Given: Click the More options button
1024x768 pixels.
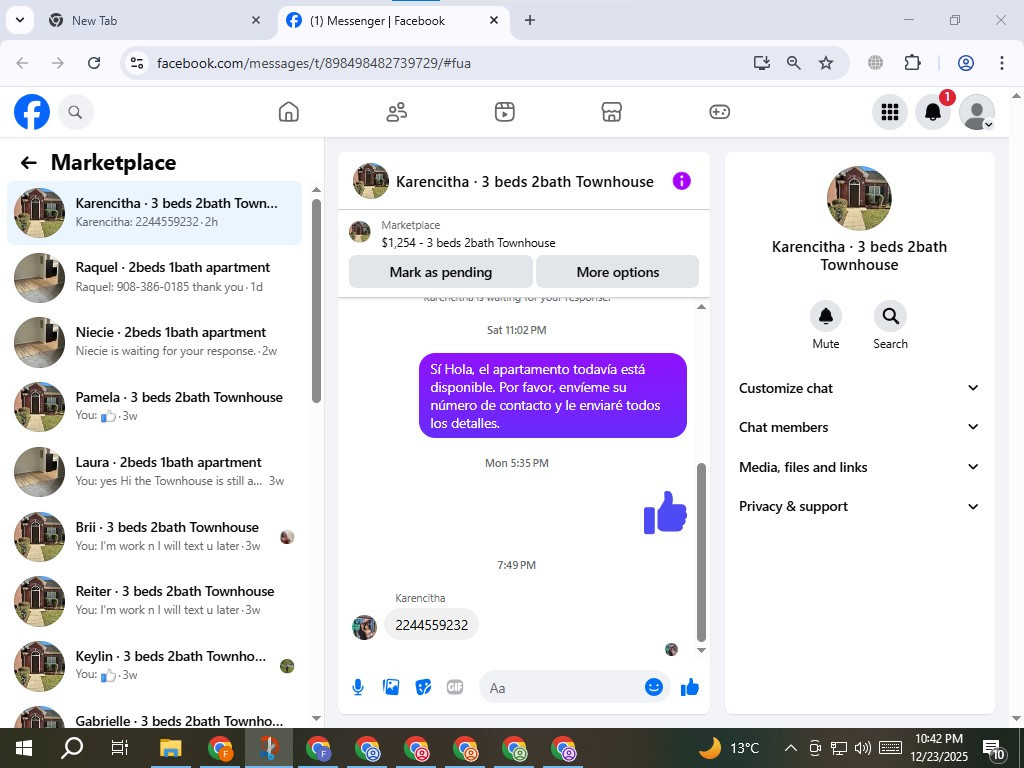Looking at the screenshot, I should point(617,272).
